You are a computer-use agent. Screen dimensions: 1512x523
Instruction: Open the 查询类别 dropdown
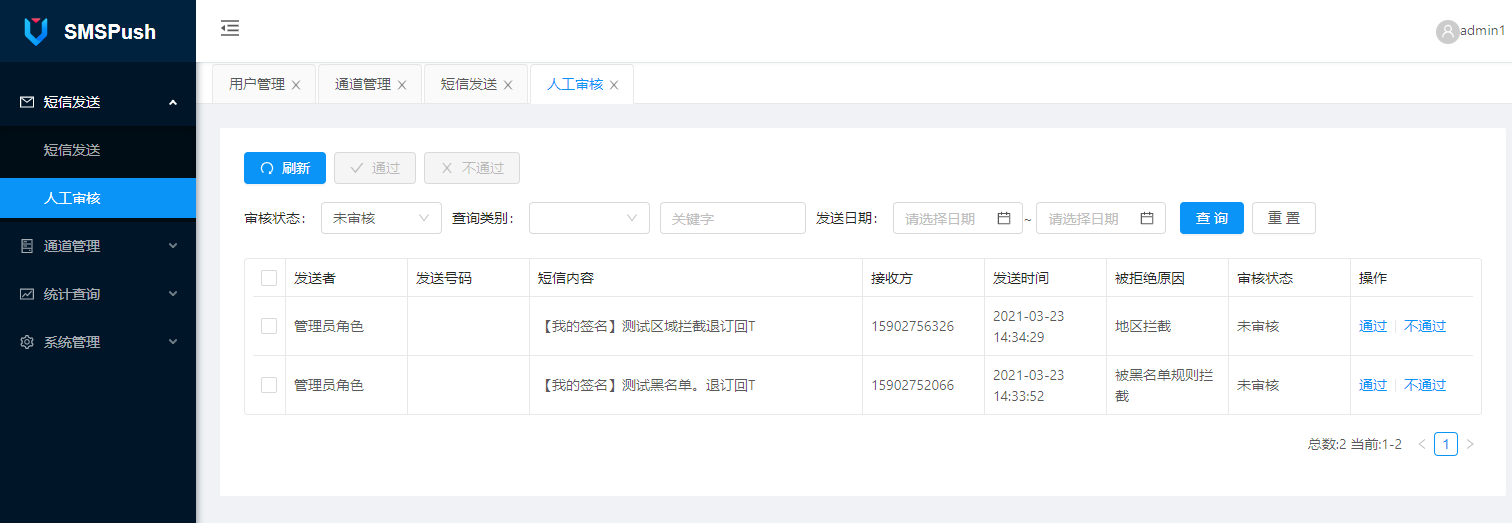point(589,218)
